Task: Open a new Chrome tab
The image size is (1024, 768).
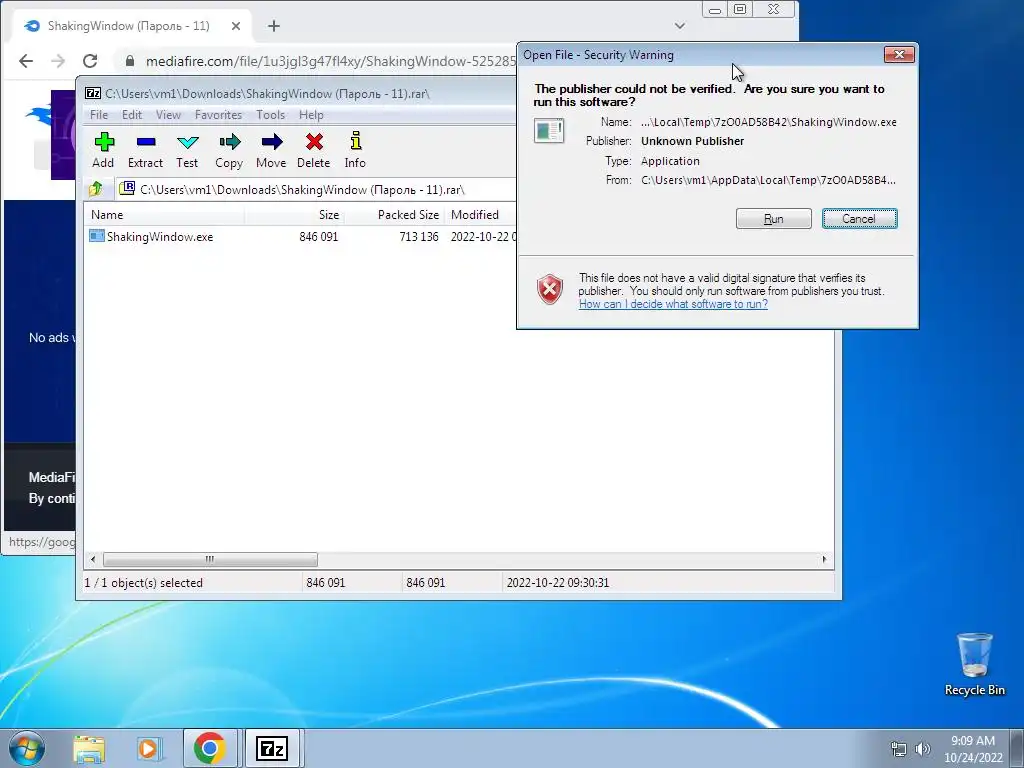Action: 274,26
